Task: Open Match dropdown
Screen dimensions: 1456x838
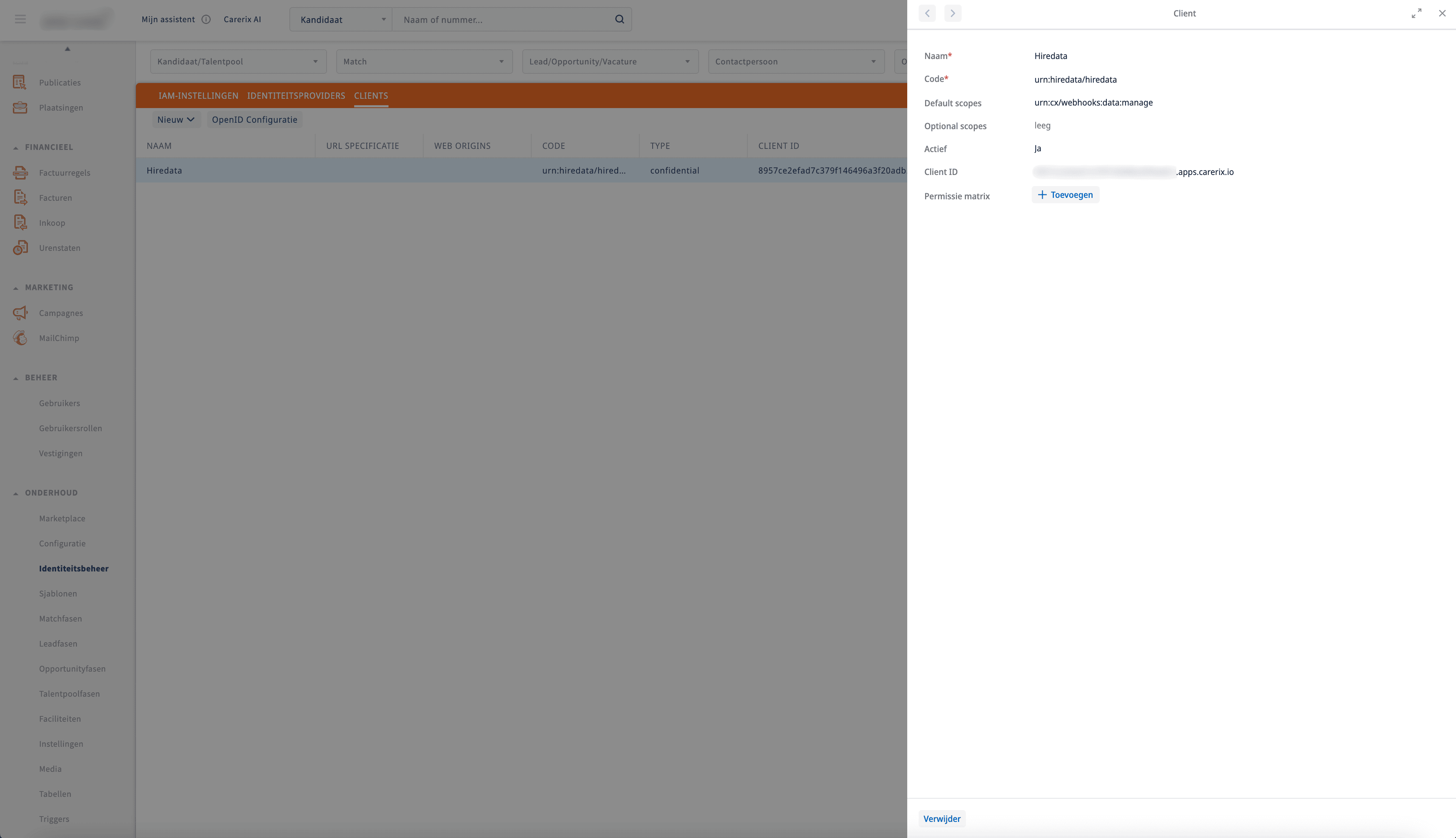Action: [424, 62]
